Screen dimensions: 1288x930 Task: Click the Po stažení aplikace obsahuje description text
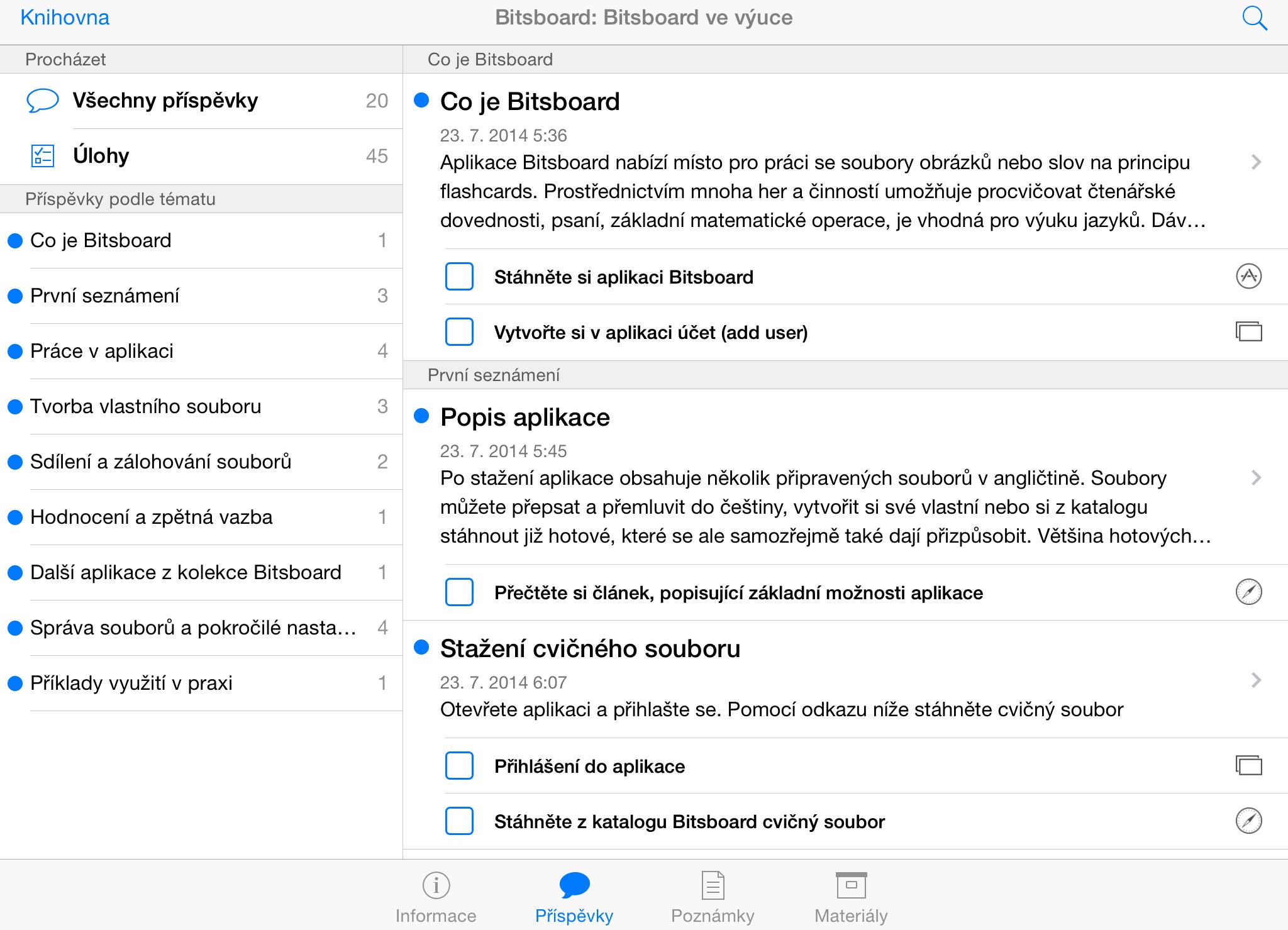(x=825, y=507)
